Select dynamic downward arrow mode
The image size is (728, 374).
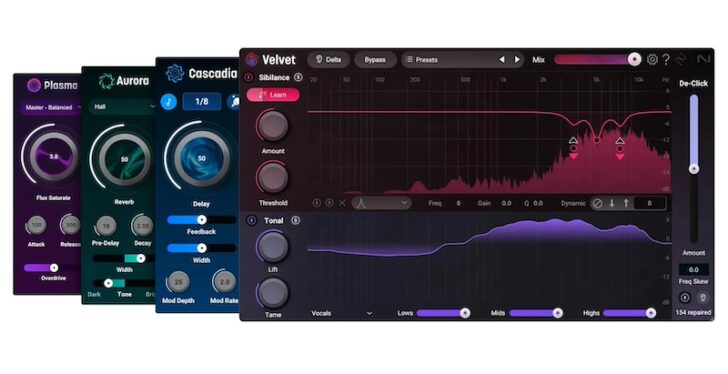[x=612, y=203]
